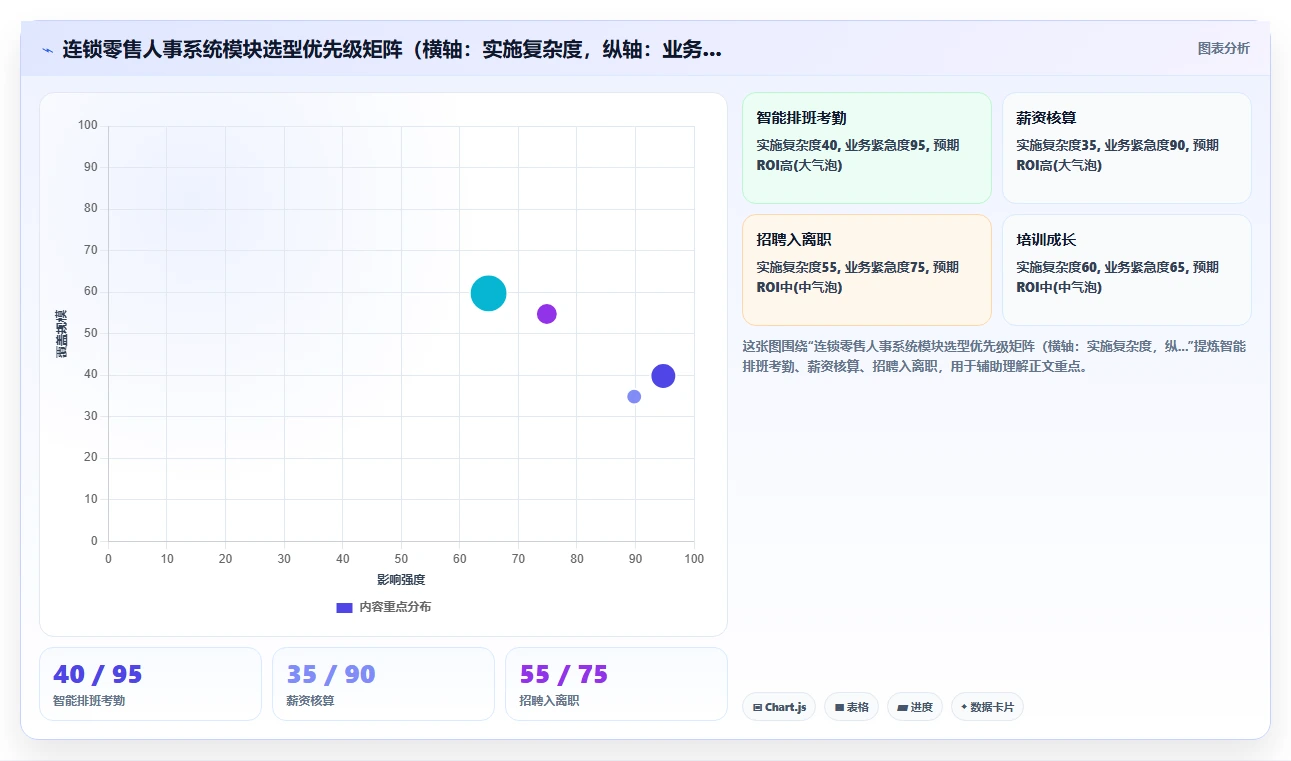
Task: Open the 薪资核算 info card
Action: coord(1126,148)
